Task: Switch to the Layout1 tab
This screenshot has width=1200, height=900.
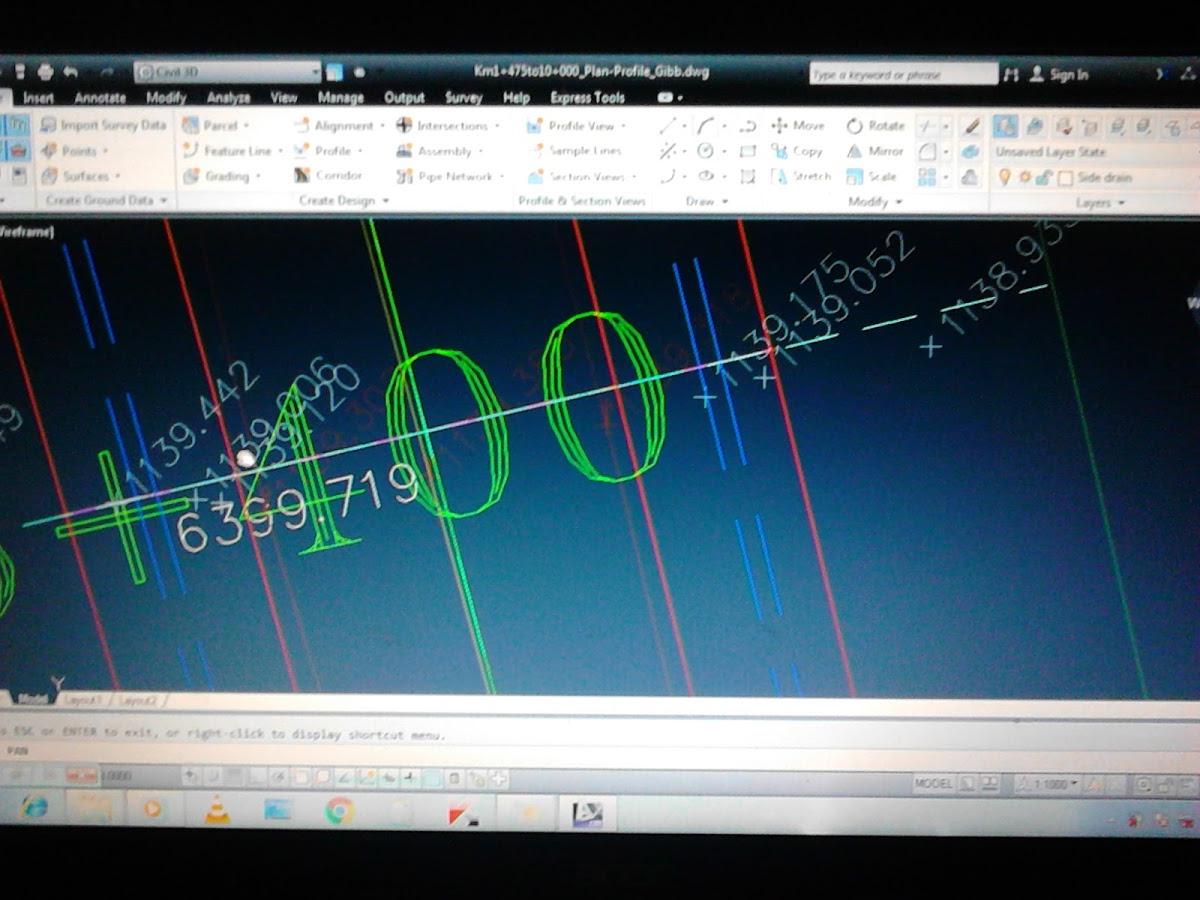Action: (84, 701)
